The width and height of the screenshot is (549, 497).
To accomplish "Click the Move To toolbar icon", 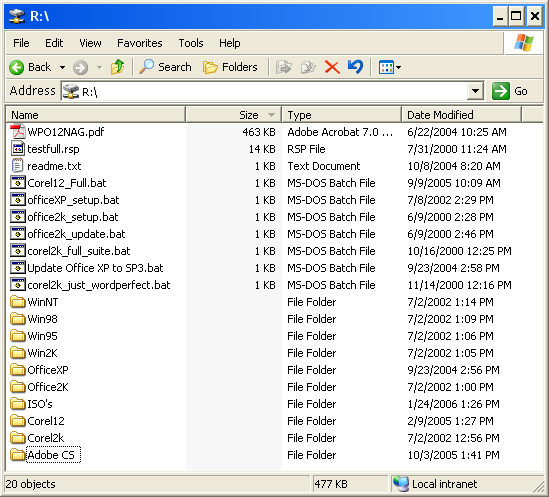I will pyautogui.click(x=284, y=67).
